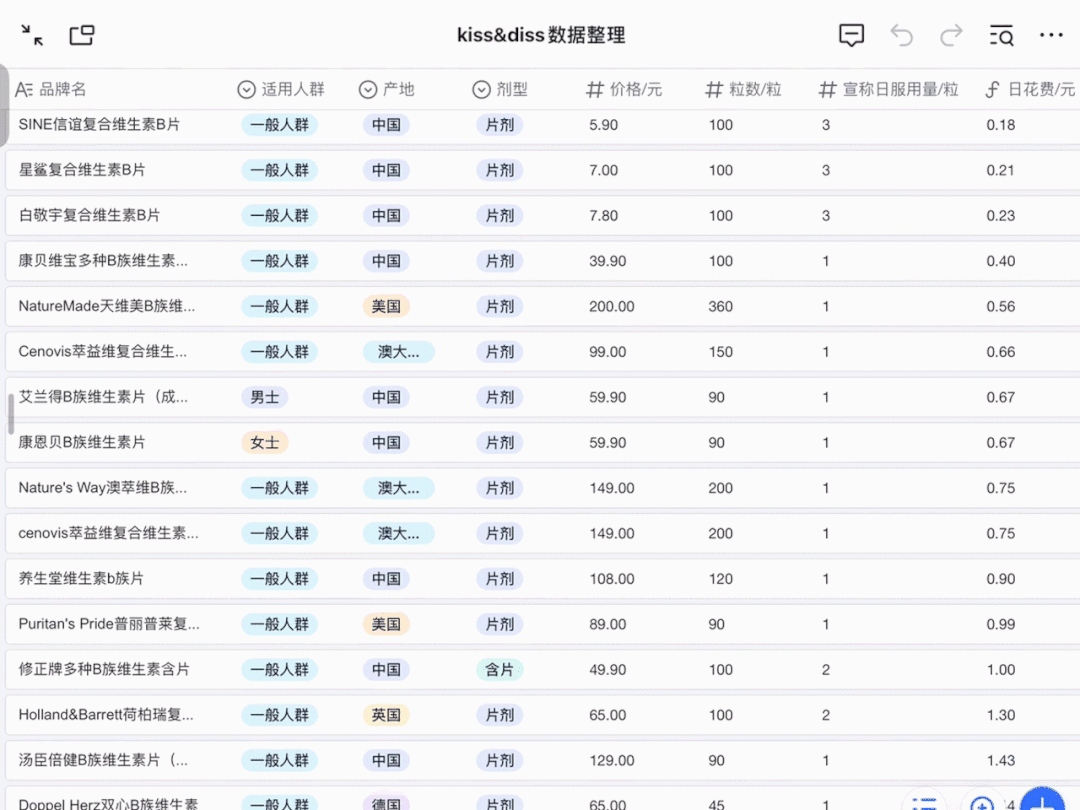
Task: Open the 产地 column header dropdown
Action: pyautogui.click(x=386, y=90)
